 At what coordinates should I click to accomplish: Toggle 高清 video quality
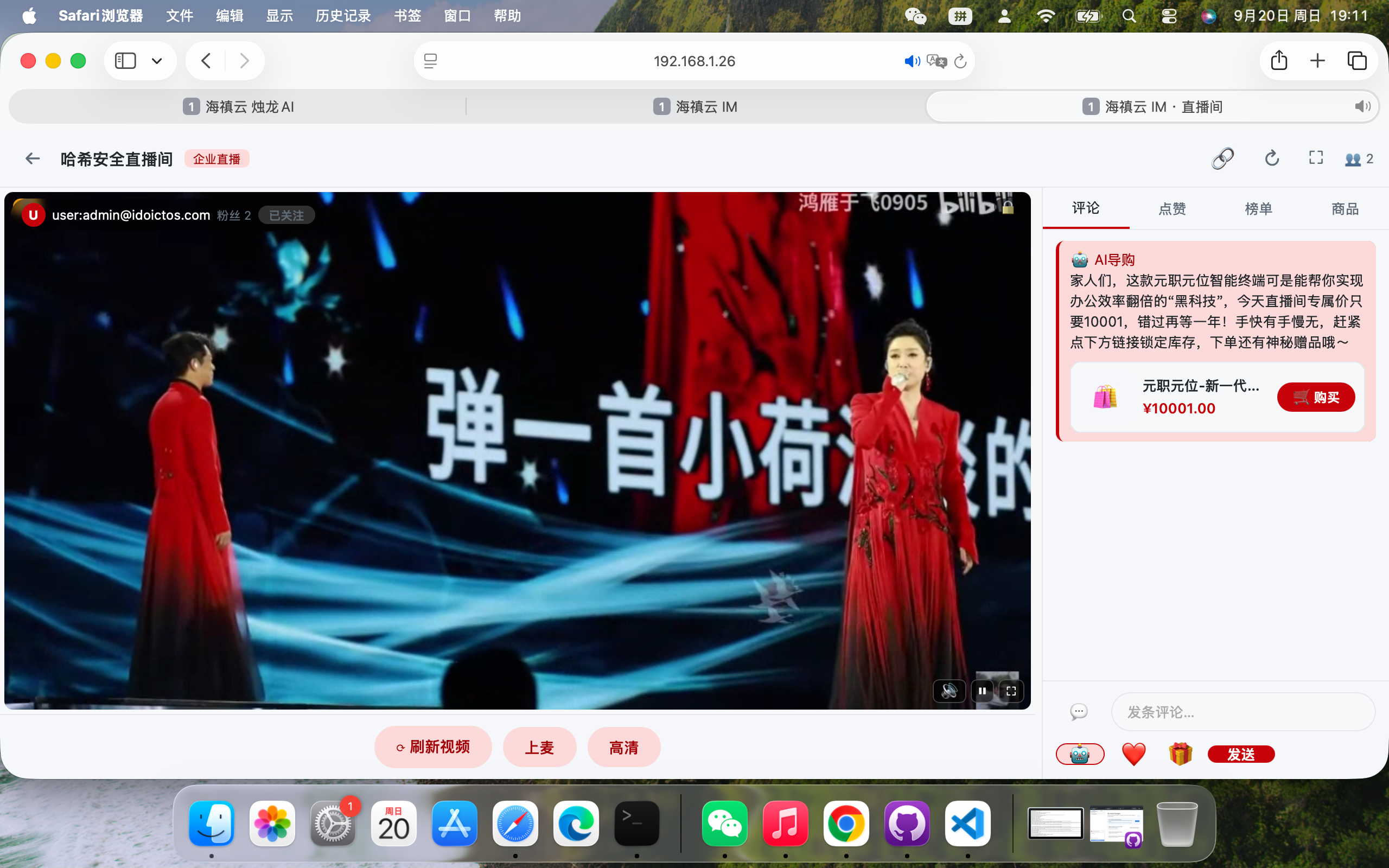point(624,748)
